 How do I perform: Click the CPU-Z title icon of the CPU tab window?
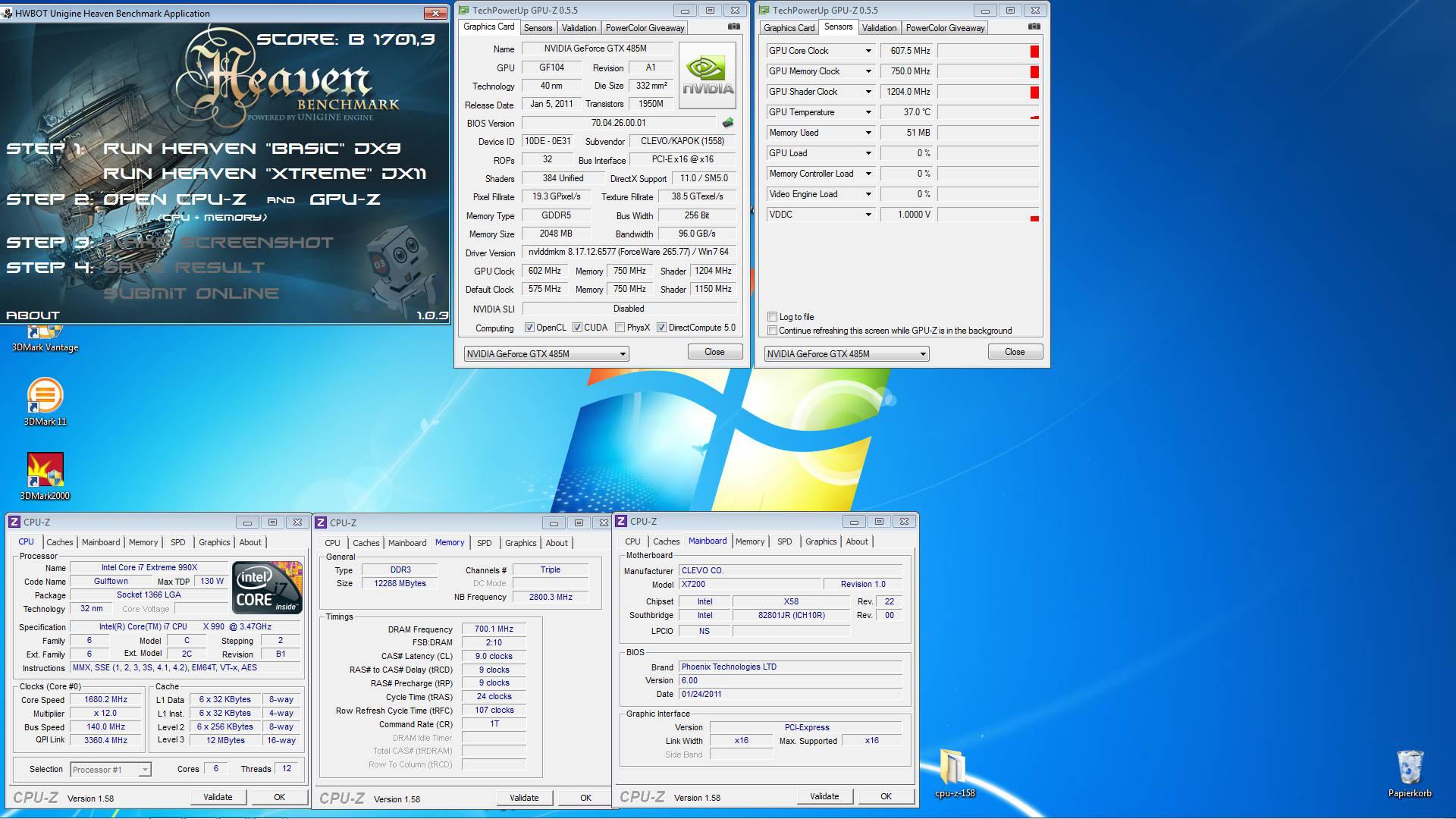tap(14, 522)
